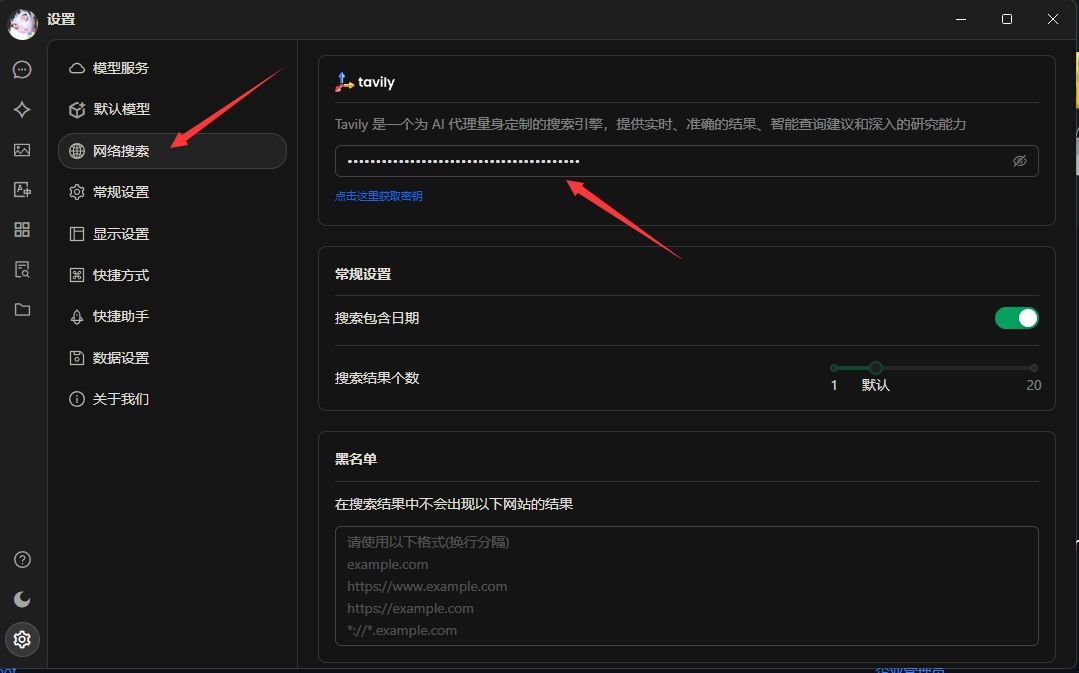Image resolution: width=1079 pixels, height=673 pixels.
Task: Click the gear icon beside 常规设置
Action: tap(77, 192)
